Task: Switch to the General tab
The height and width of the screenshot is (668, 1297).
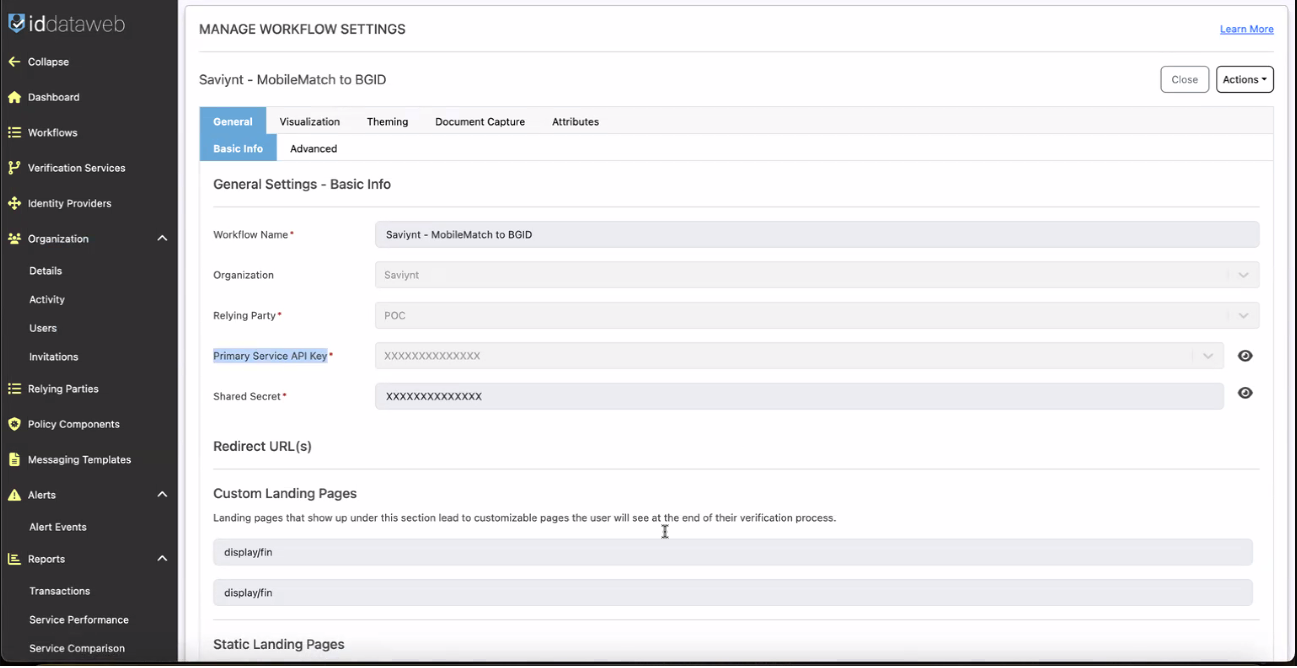Action: 233,122
